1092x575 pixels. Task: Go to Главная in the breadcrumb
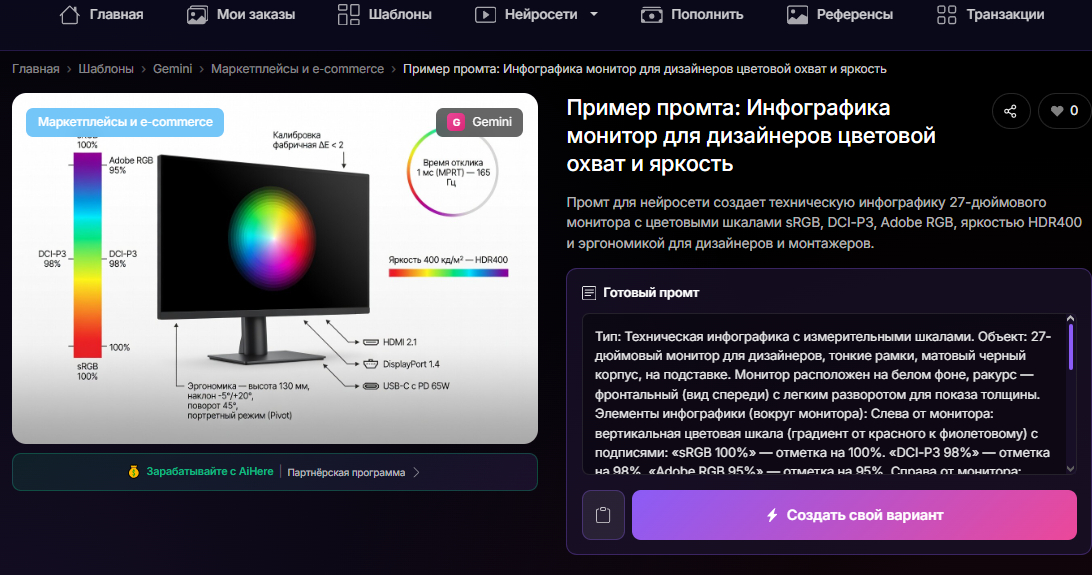pos(36,69)
